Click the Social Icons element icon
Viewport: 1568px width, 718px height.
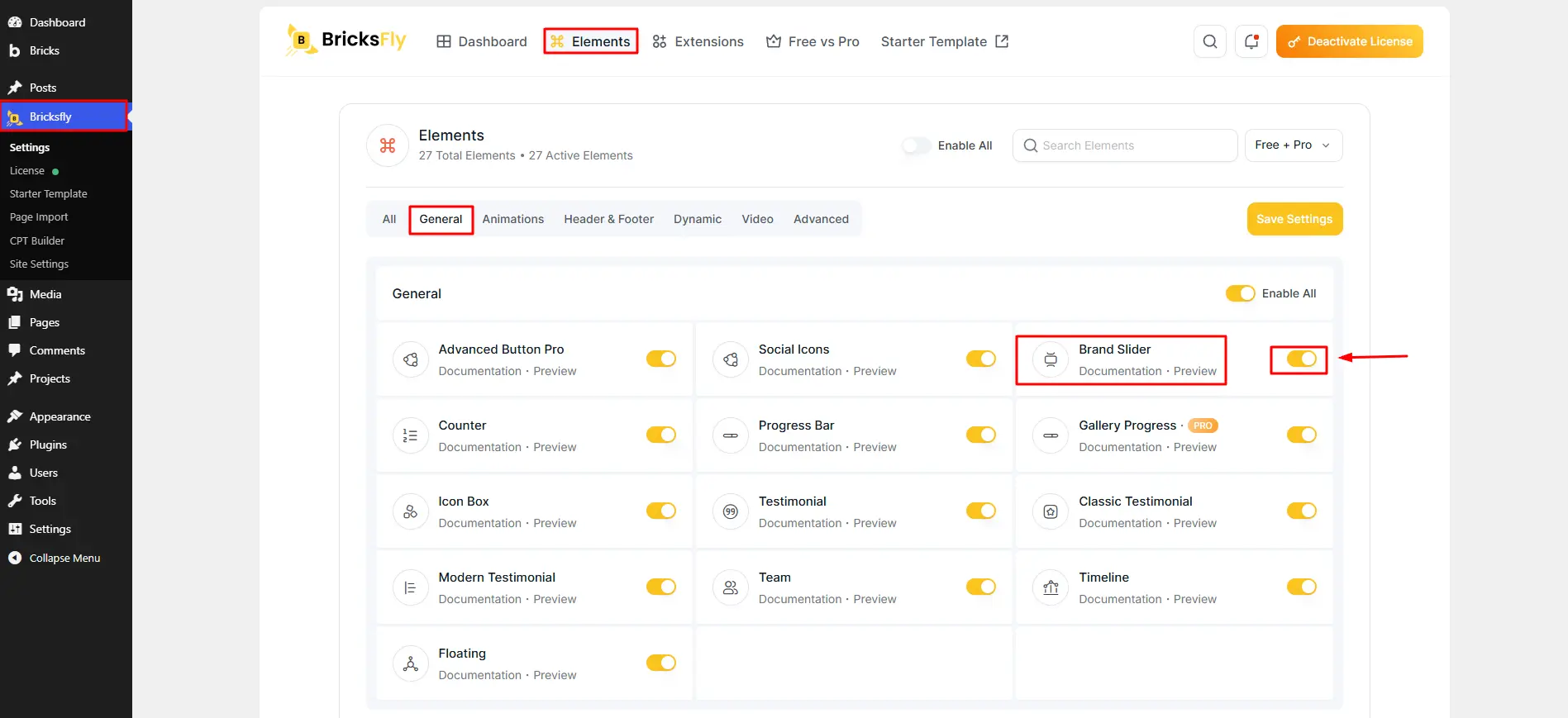730,359
